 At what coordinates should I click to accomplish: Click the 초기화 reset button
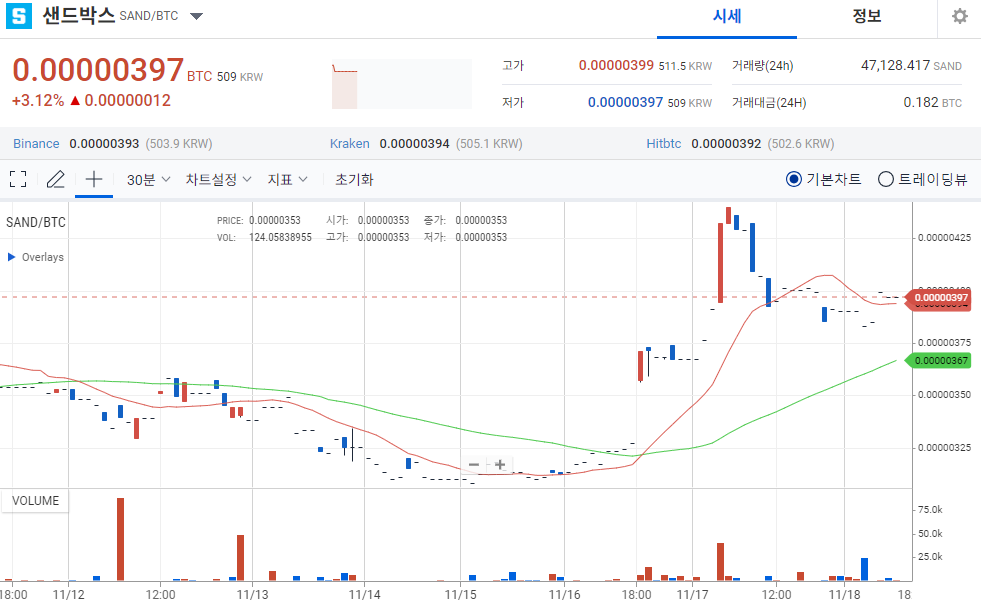point(354,180)
